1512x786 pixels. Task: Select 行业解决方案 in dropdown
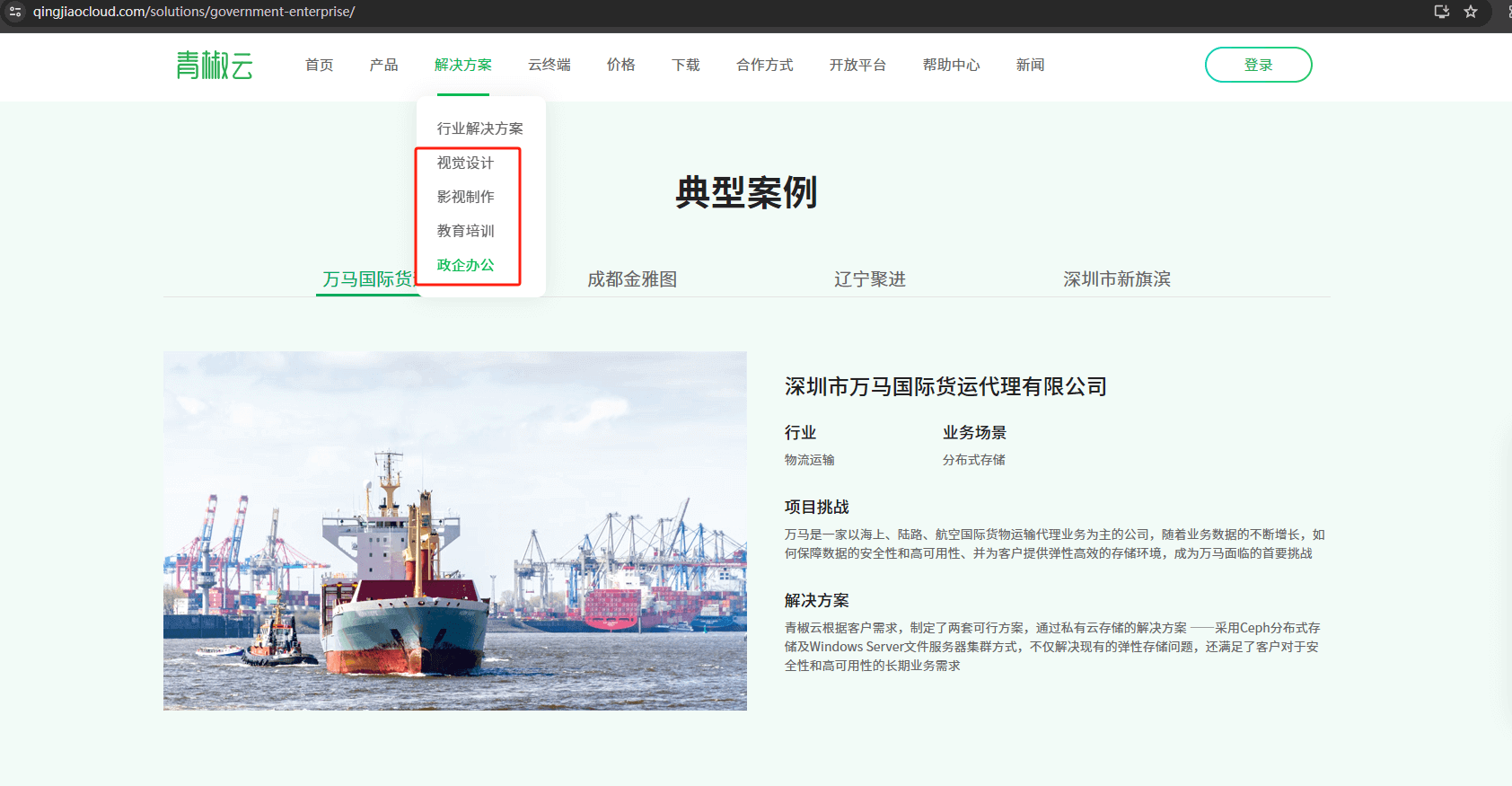pos(480,128)
